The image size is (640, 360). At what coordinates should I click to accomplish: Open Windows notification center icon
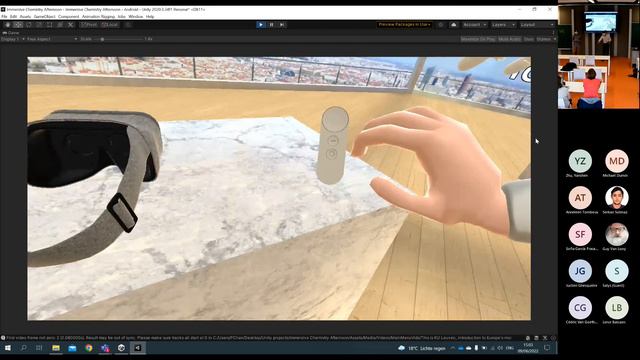(547, 348)
